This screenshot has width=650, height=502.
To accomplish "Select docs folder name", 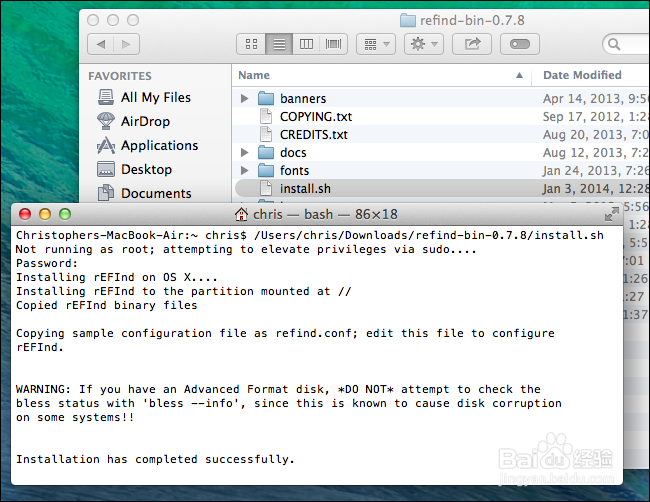I will pos(293,153).
